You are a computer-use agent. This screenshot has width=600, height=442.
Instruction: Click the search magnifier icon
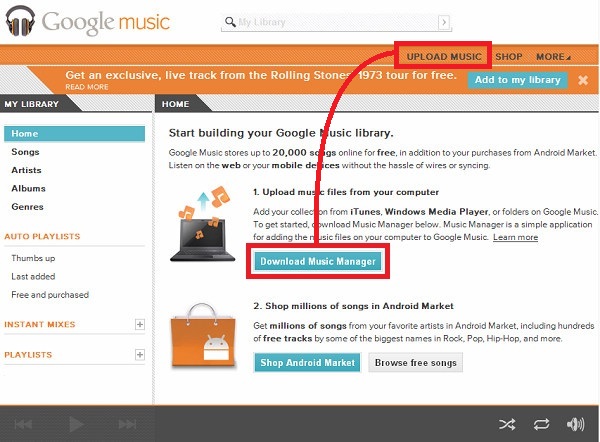[230, 22]
